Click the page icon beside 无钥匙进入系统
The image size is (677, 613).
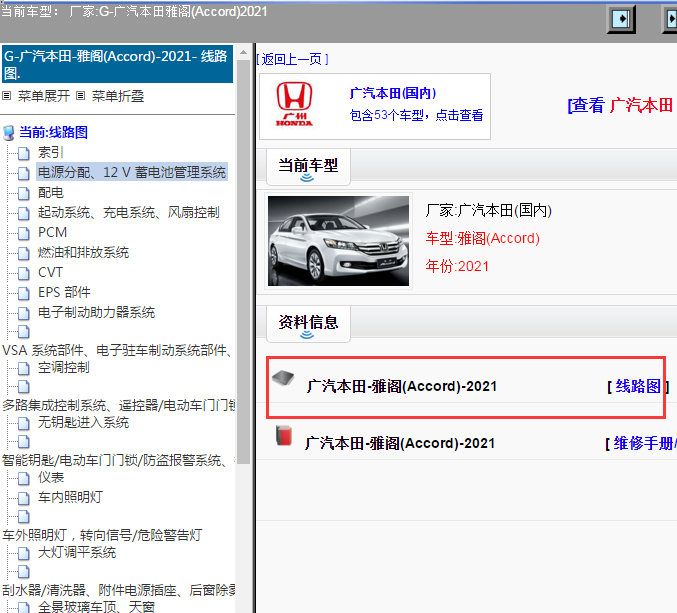pyautogui.click(x=24, y=423)
